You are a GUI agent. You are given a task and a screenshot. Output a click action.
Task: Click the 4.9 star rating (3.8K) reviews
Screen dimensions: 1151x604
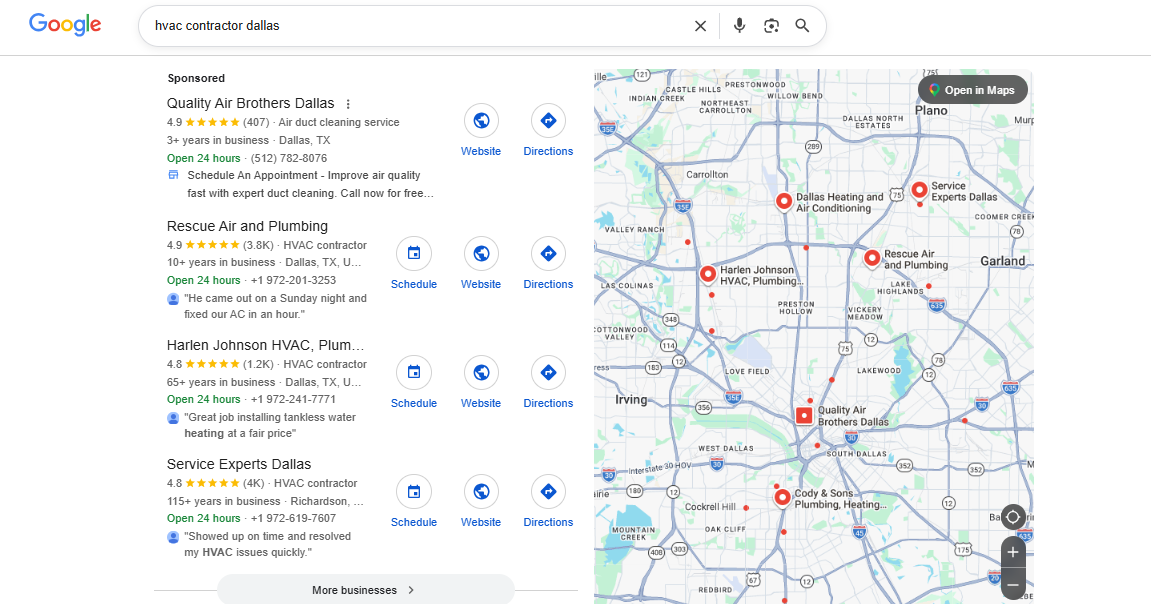[x=220, y=245]
